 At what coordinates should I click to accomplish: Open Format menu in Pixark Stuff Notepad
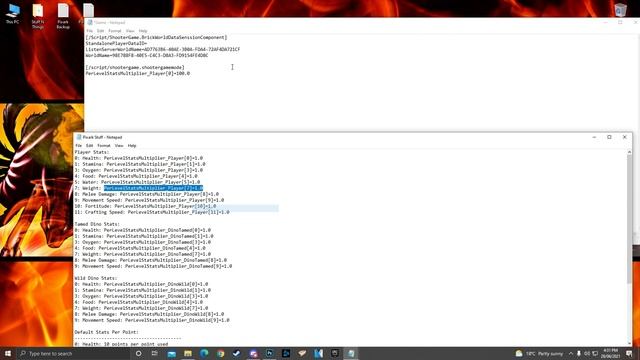[104, 145]
